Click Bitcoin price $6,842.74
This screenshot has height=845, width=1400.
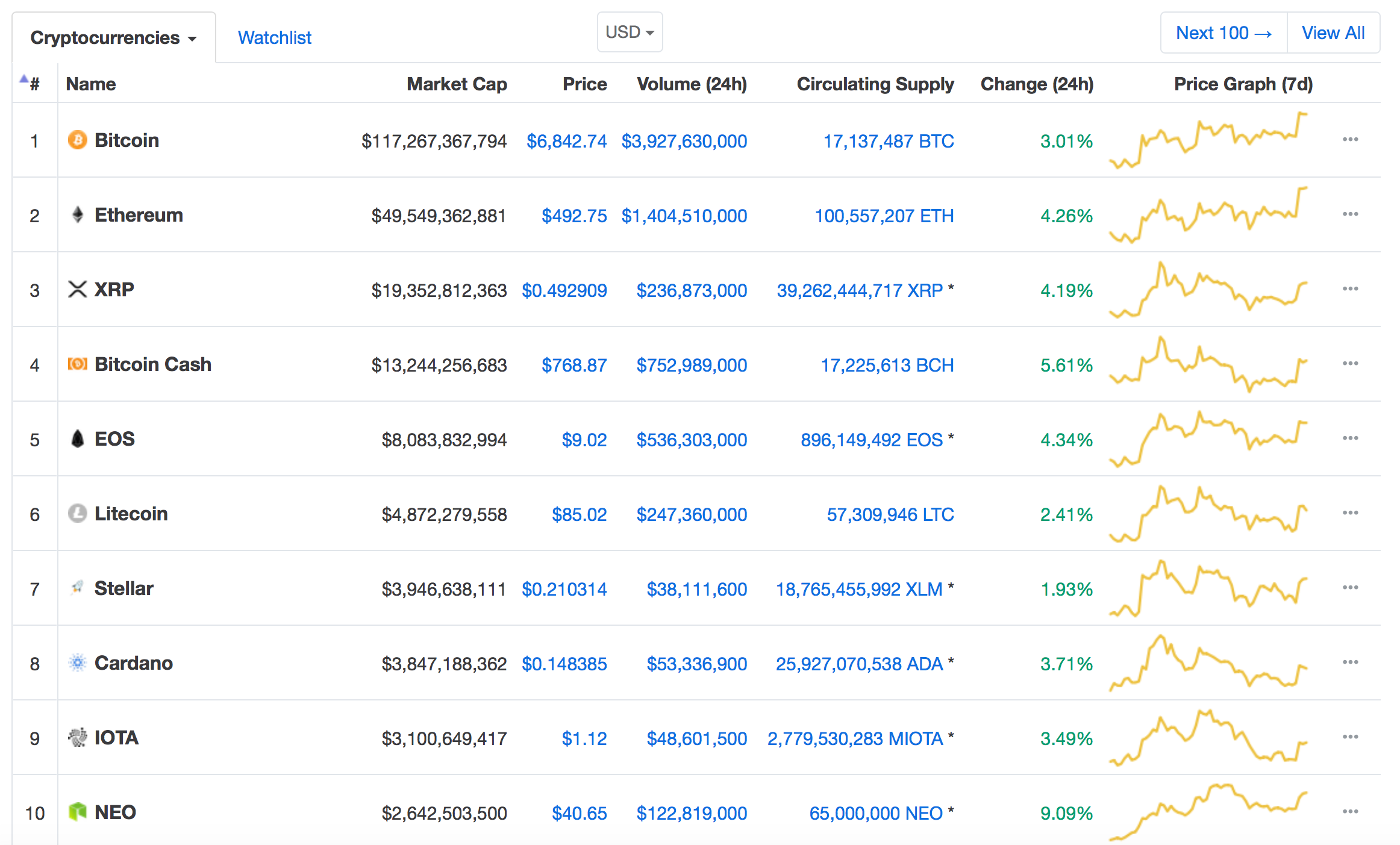pyautogui.click(x=566, y=141)
